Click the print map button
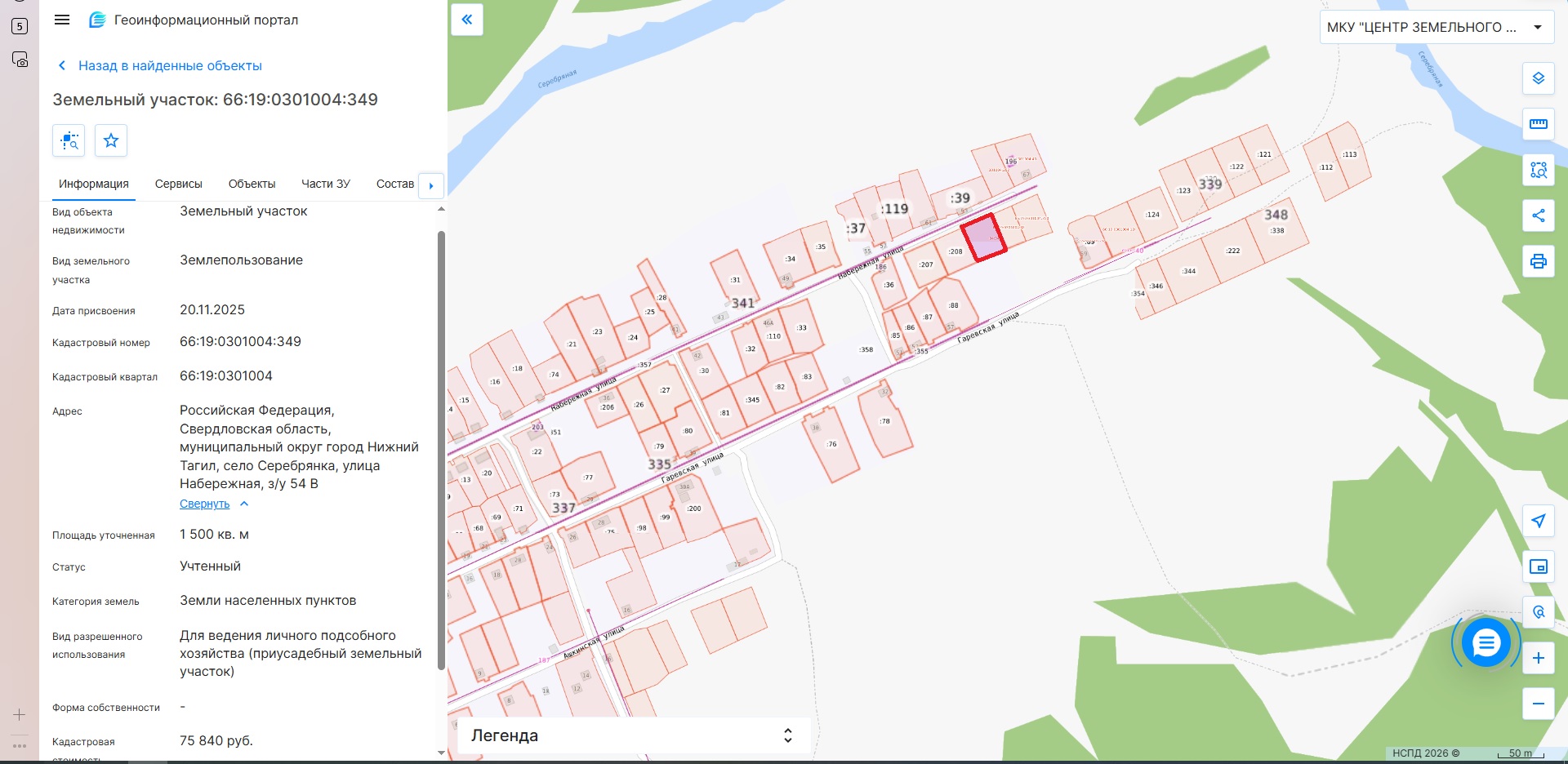1568x764 pixels. [1539, 261]
